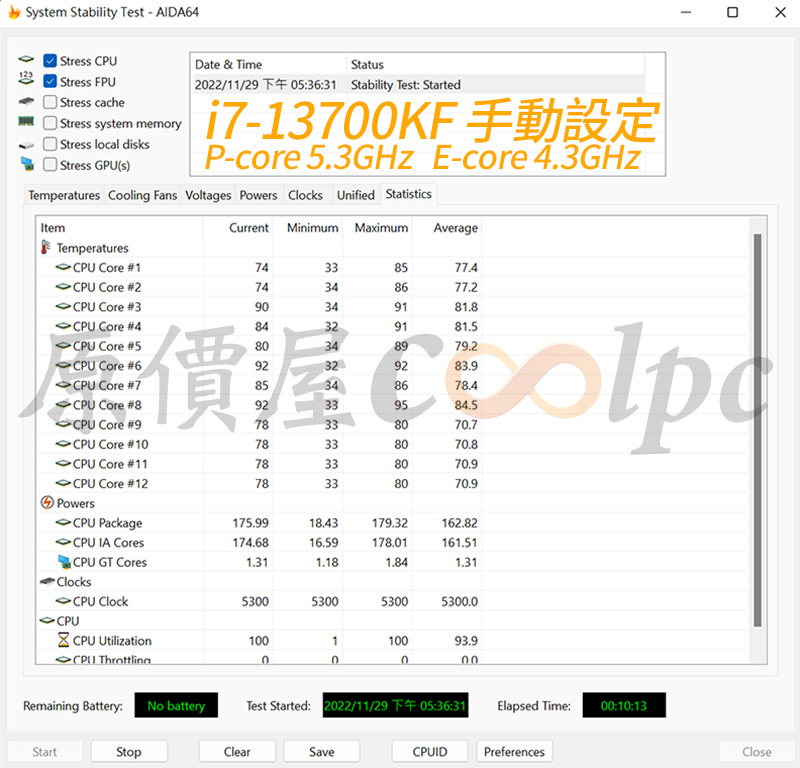Click the chip icon beside CPU Core #10
Screen dimensions: 800x768
[63, 444]
